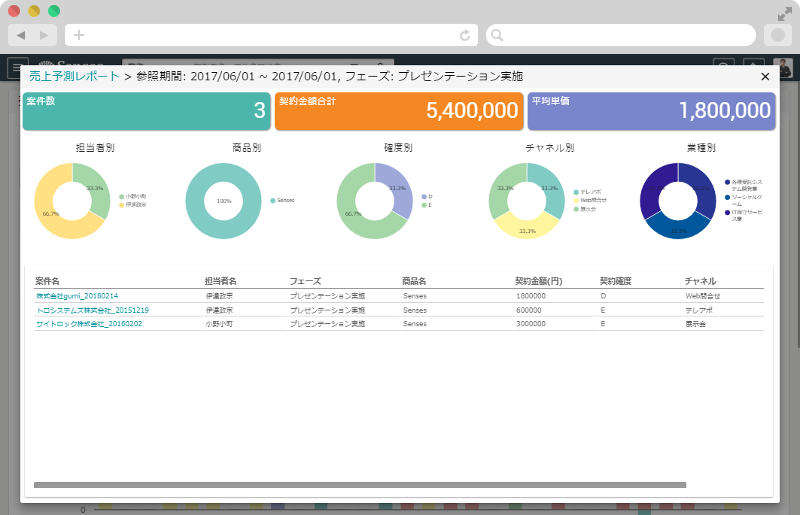Click the horizontal scrollbar below the table
Image resolution: width=800 pixels, height=515 pixels.
tap(360, 485)
